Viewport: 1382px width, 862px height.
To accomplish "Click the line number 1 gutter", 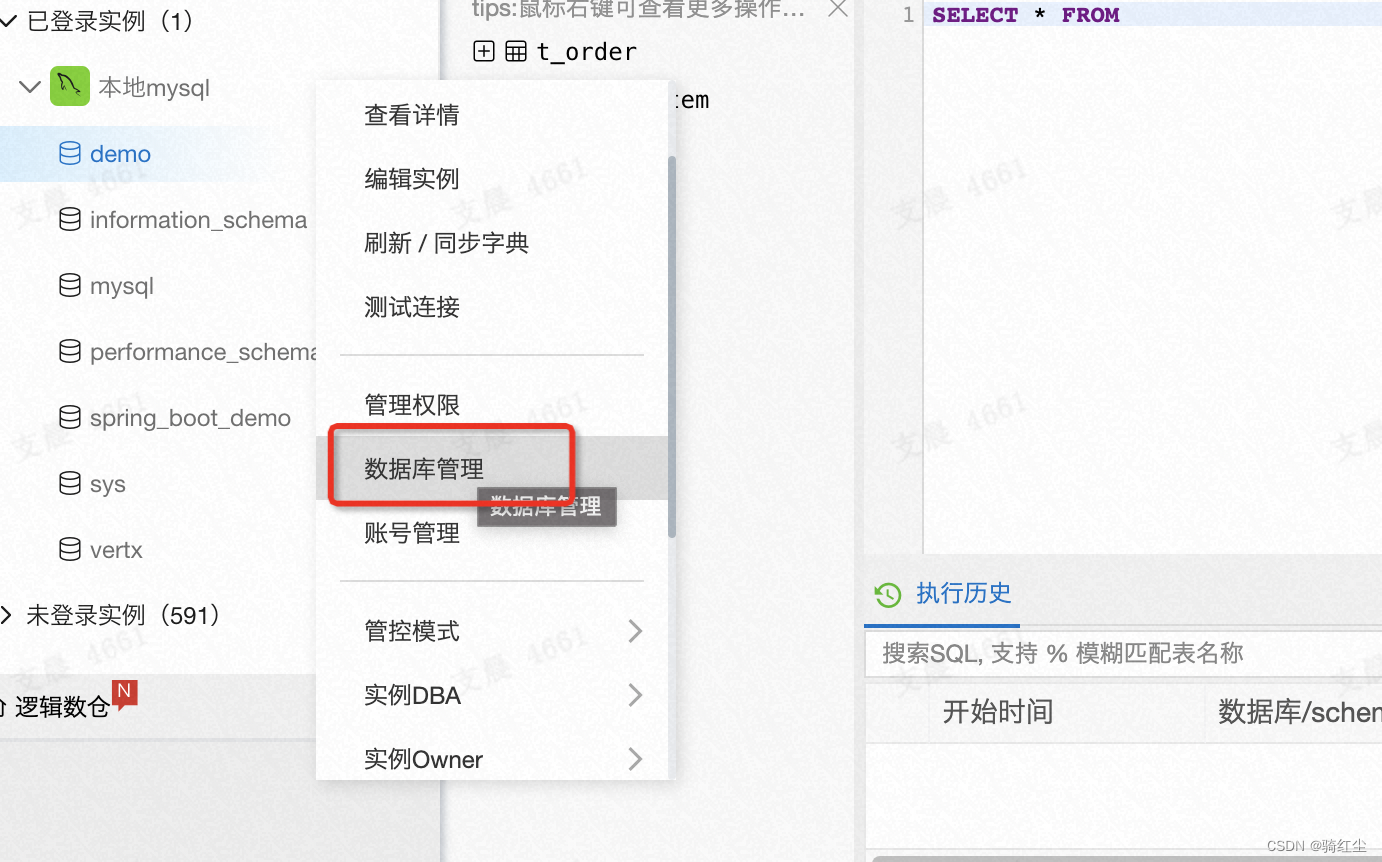I will [907, 15].
